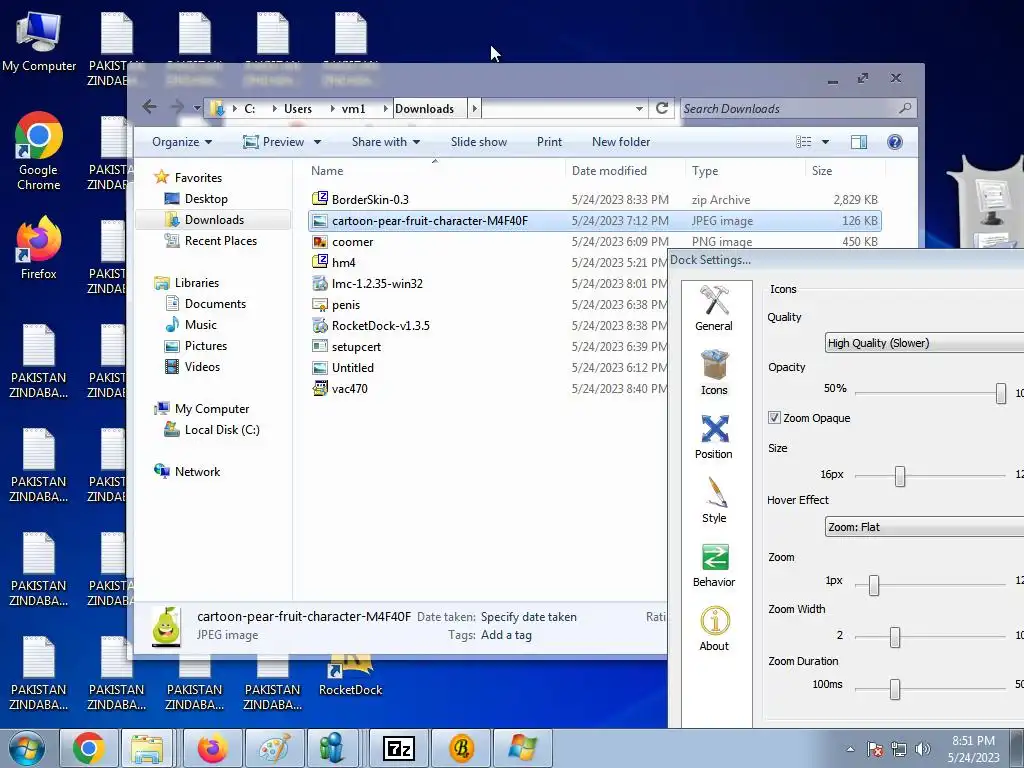Select Desktop under Favorites
Viewport: 1024px width, 768px height.
[206, 199]
